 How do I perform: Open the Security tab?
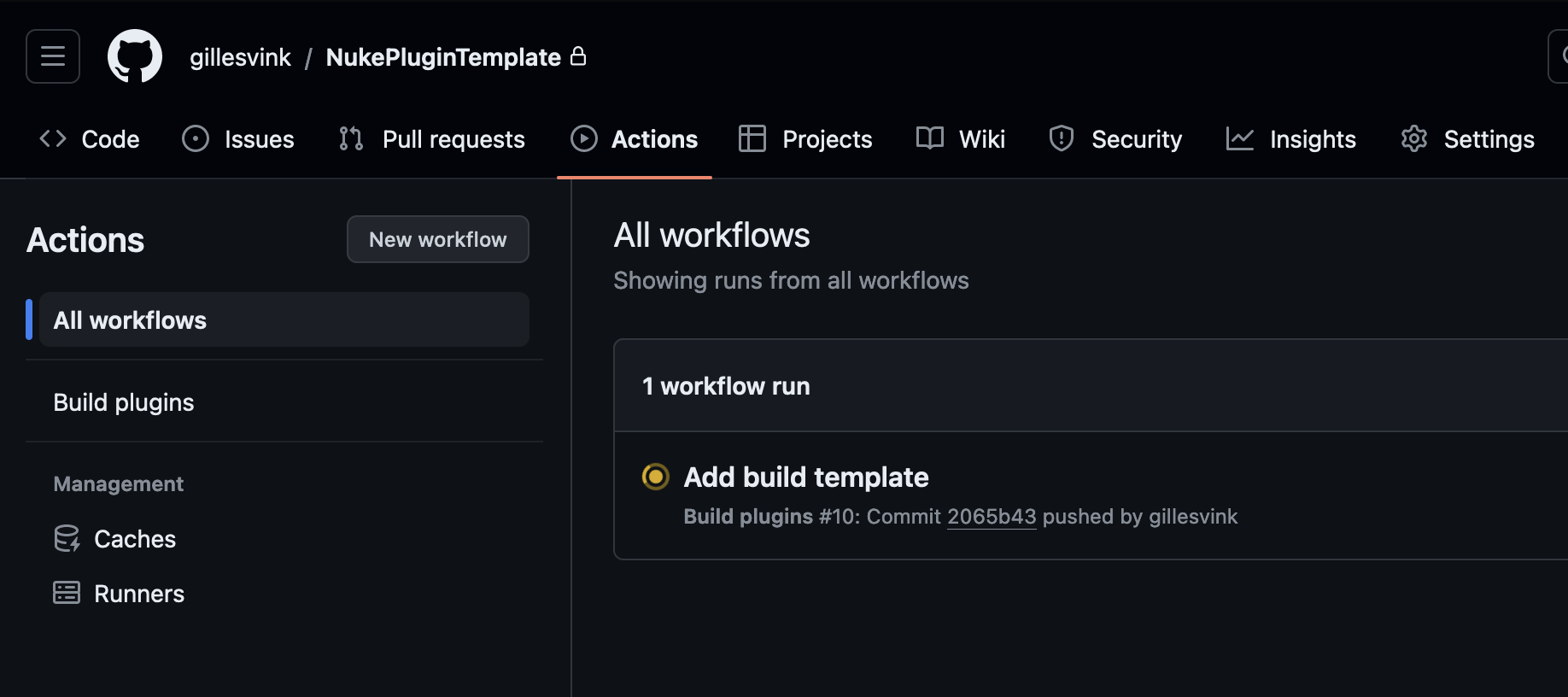coord(1115,139)
